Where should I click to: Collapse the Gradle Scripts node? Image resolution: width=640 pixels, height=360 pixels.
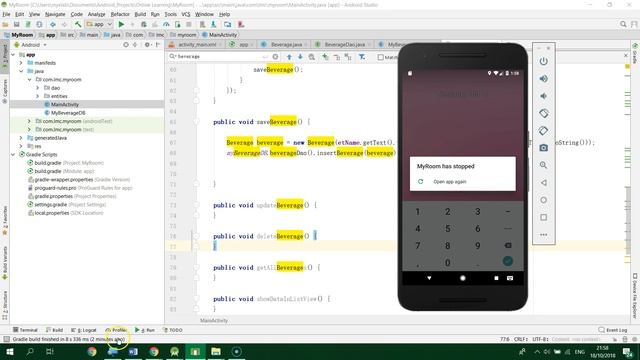(x=13, y=155)
